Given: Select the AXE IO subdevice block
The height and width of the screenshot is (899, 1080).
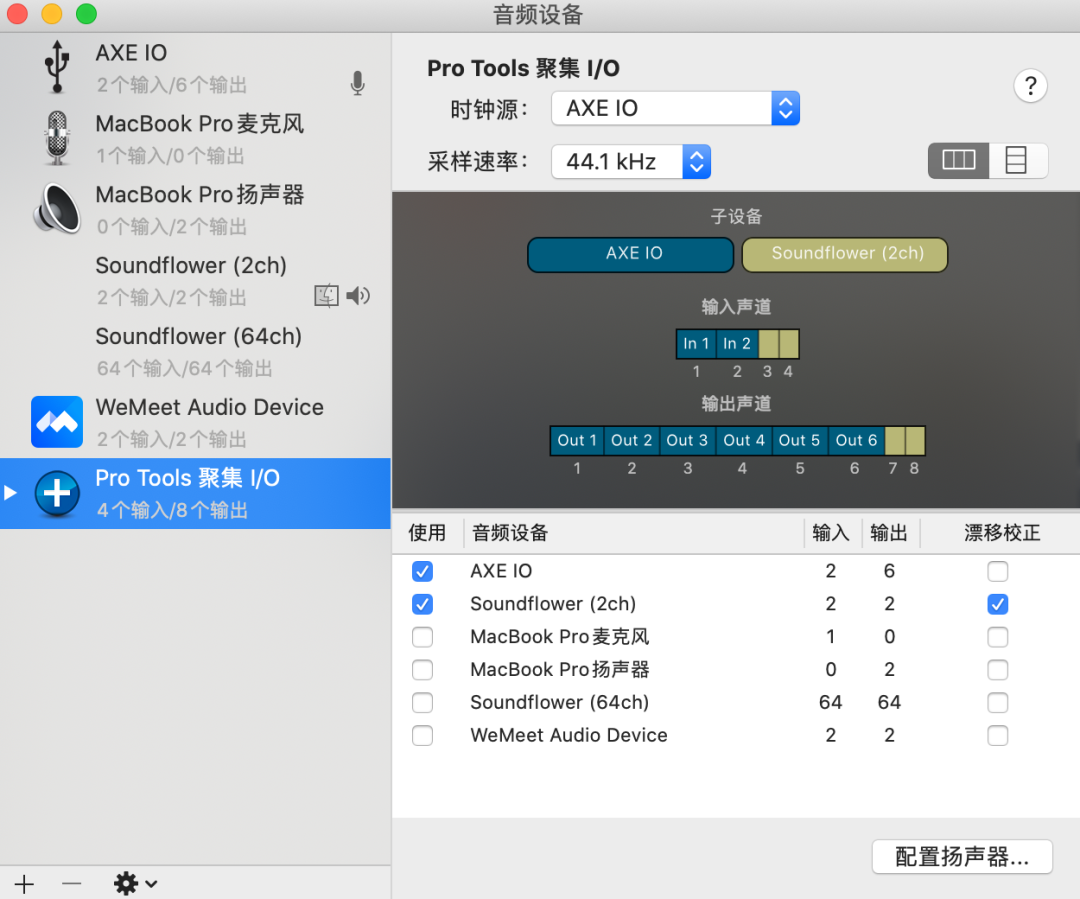Looking at the screenshot, I should click(x=631, y=254).
